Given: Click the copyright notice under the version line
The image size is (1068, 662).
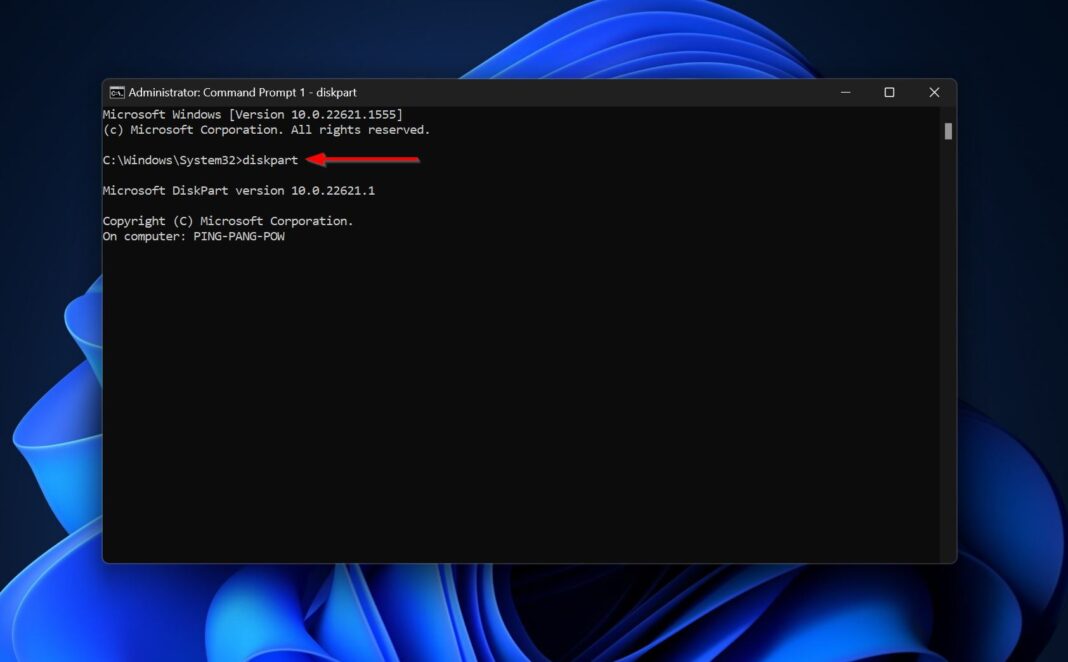Looking at the screenshot, I should (227, 220).
